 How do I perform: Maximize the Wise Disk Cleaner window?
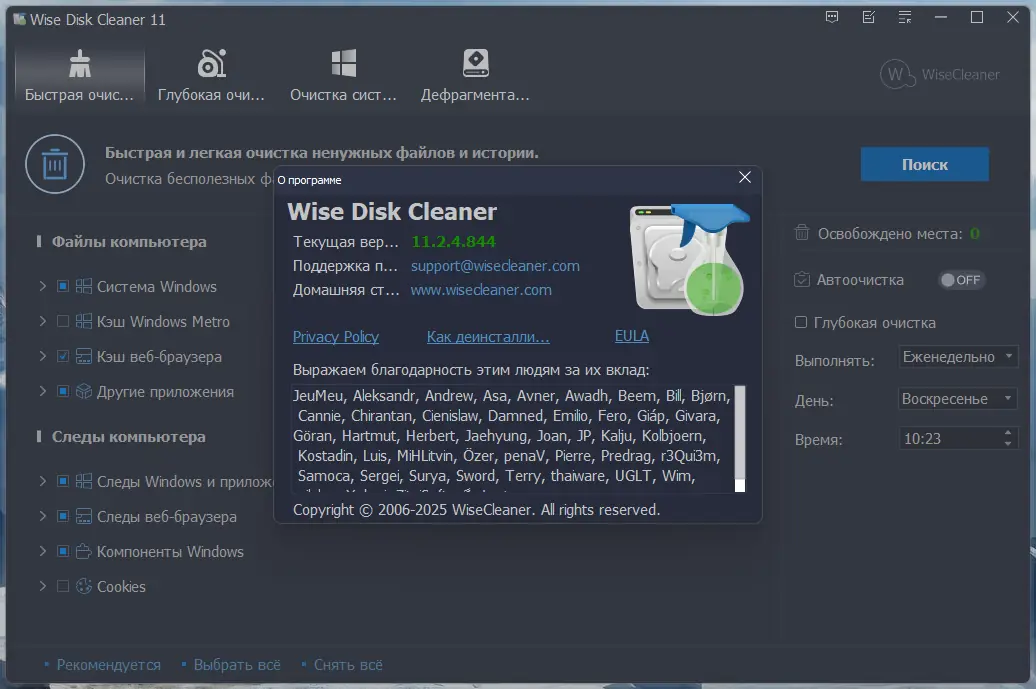coord(977,18)
